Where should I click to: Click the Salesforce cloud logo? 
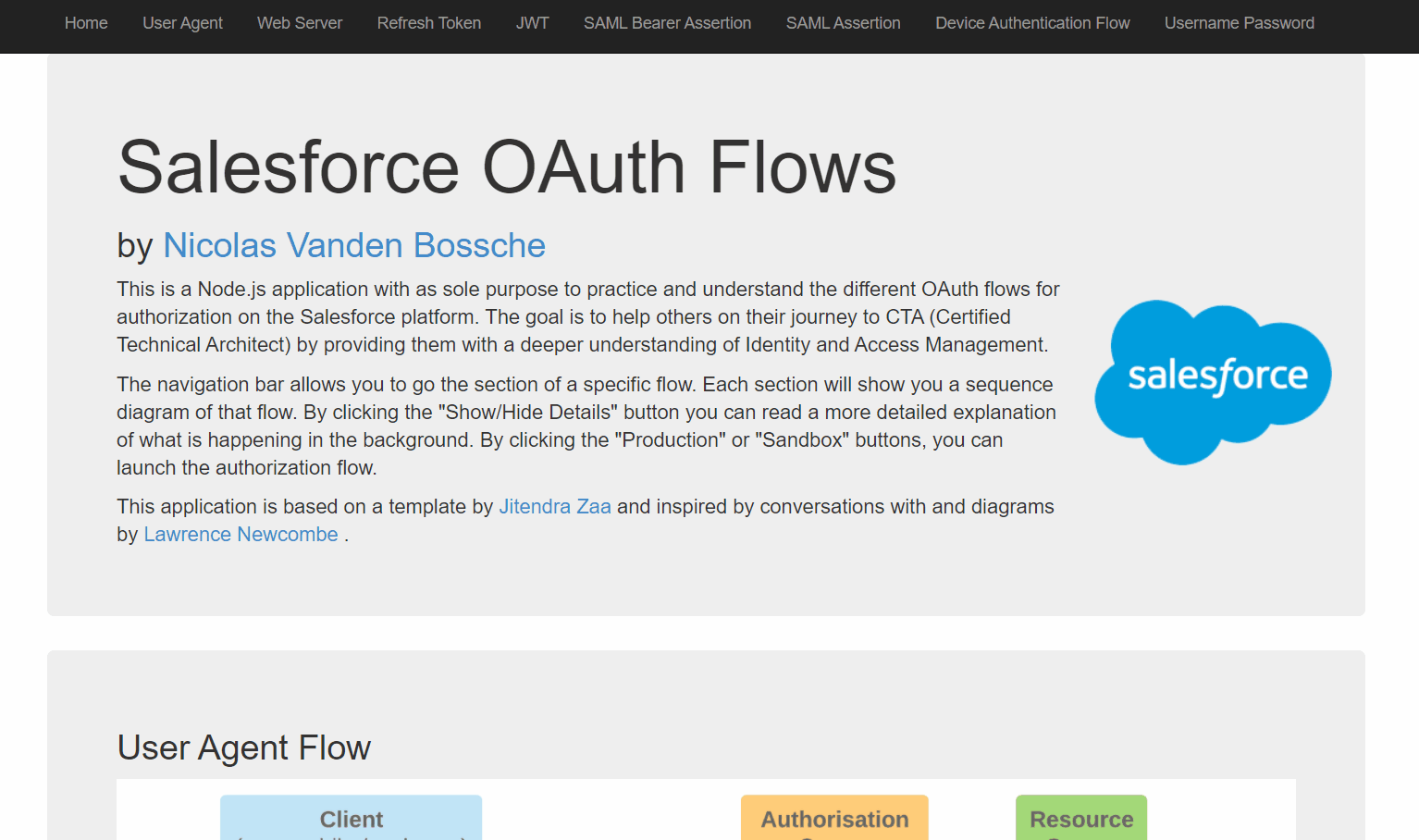(x=1213, y=382)
